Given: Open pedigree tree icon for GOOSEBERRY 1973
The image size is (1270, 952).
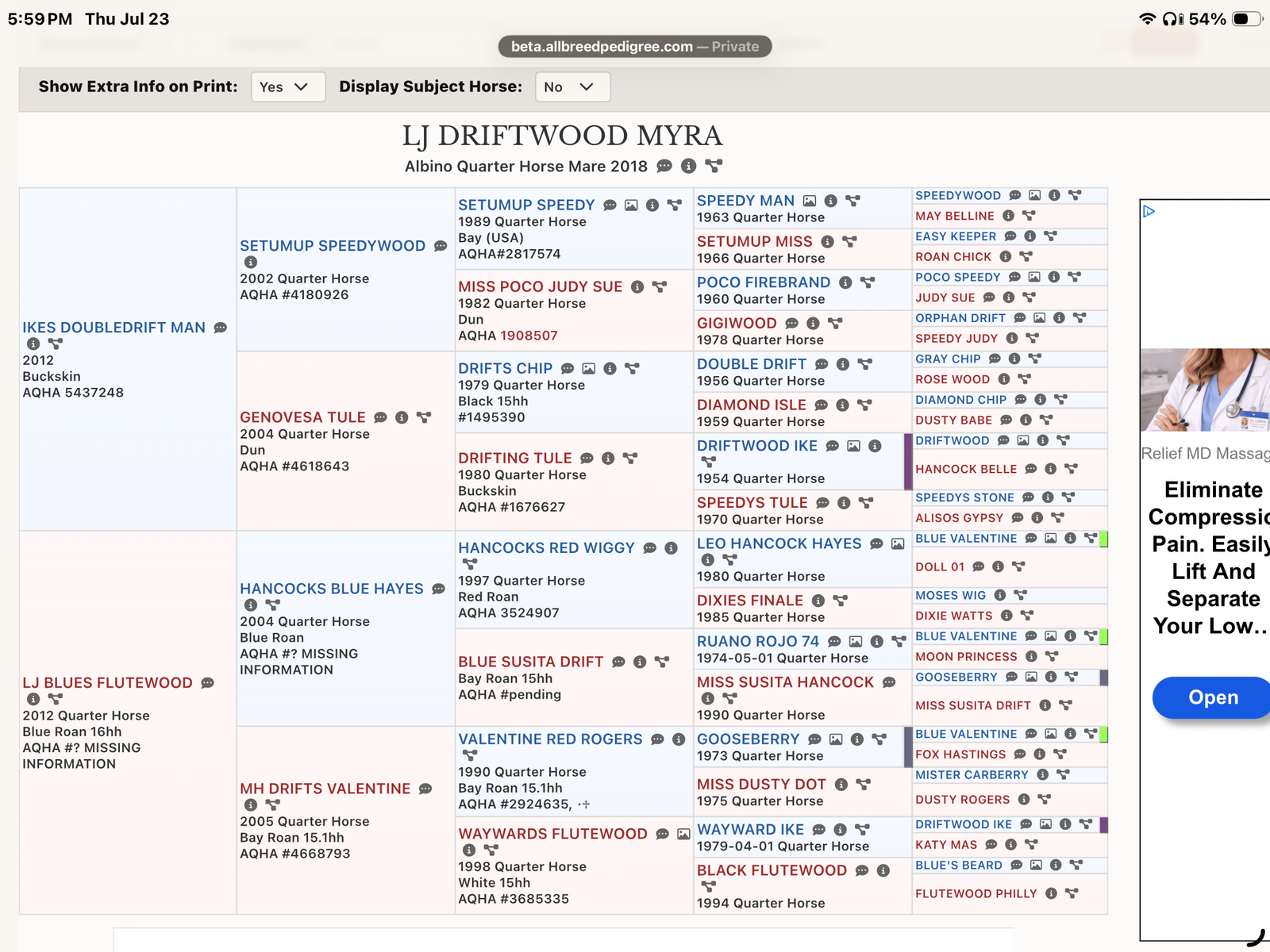Looking at the screenshot, I should (x=879, y=739).
